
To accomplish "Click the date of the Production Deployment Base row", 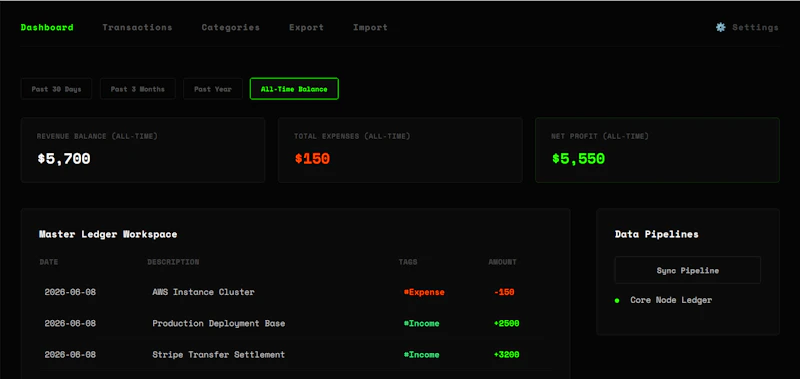I will 70,323.
